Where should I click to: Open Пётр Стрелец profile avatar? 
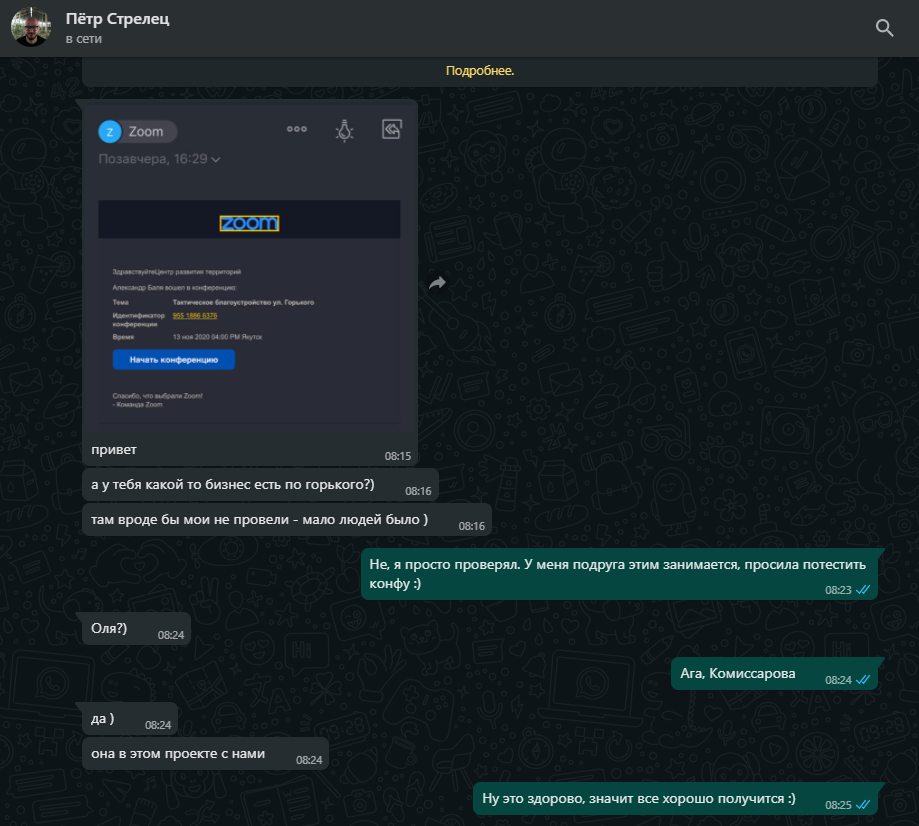[30, 27]
